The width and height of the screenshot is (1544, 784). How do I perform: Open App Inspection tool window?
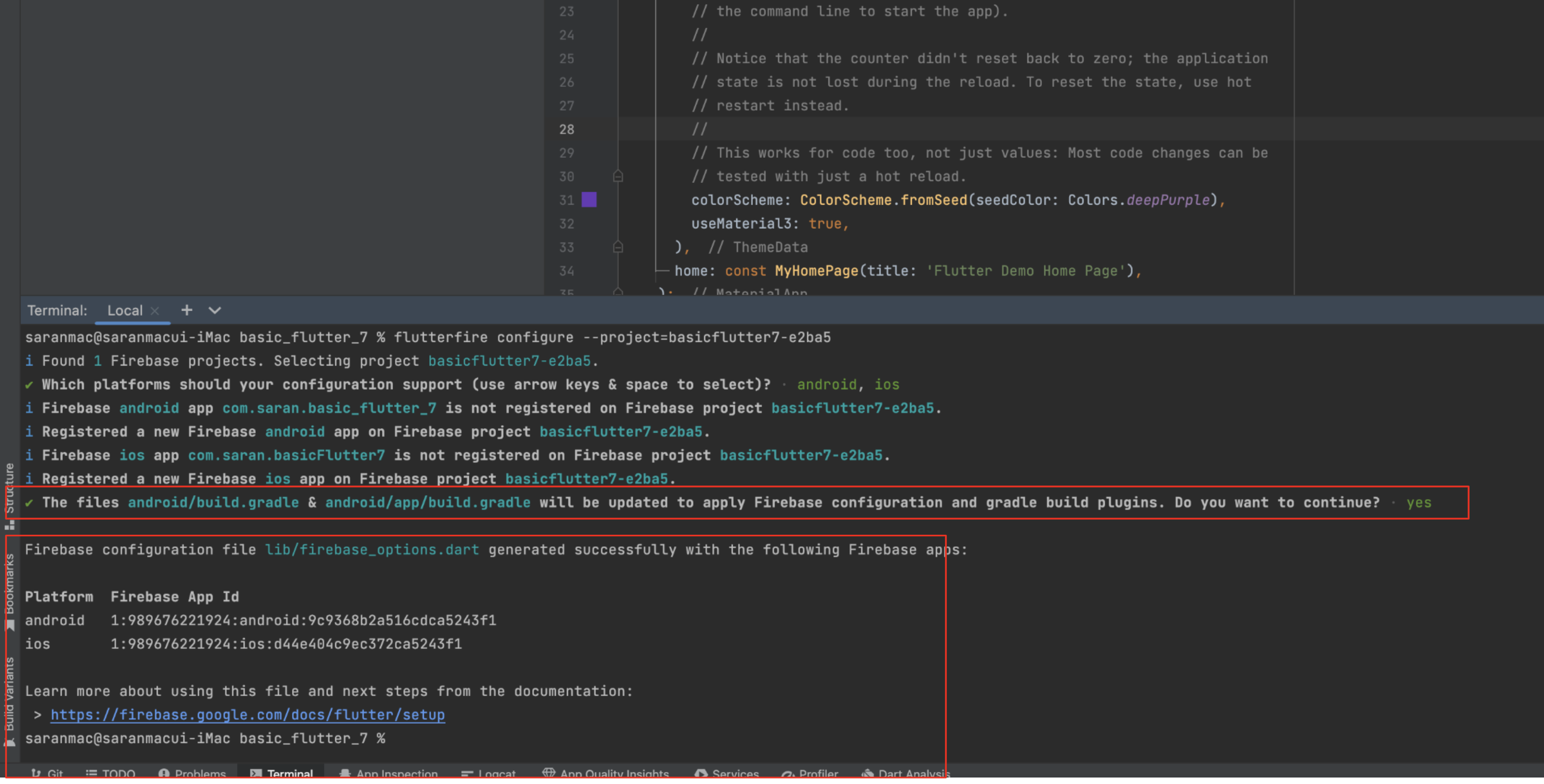click(390, 774)
